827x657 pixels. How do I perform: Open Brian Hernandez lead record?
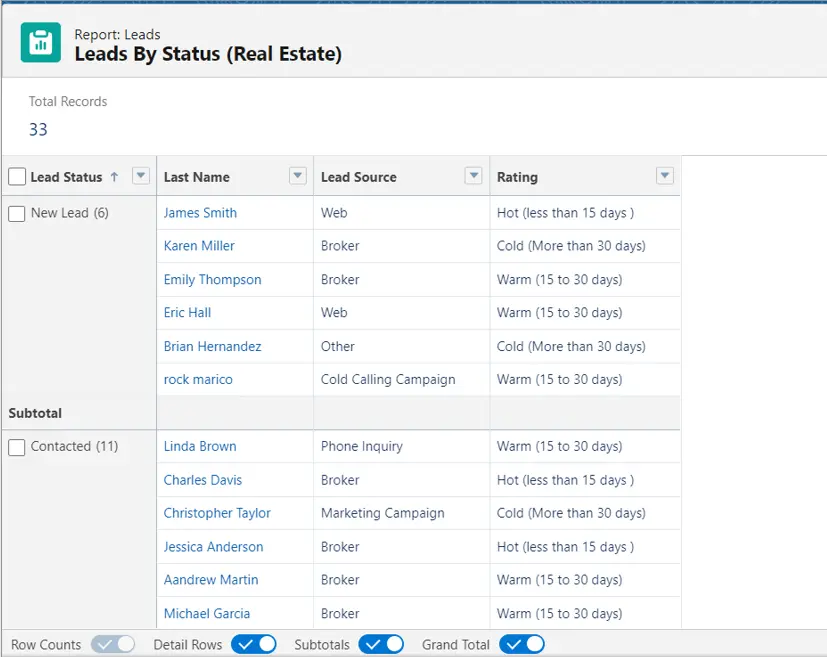point(213,346)
